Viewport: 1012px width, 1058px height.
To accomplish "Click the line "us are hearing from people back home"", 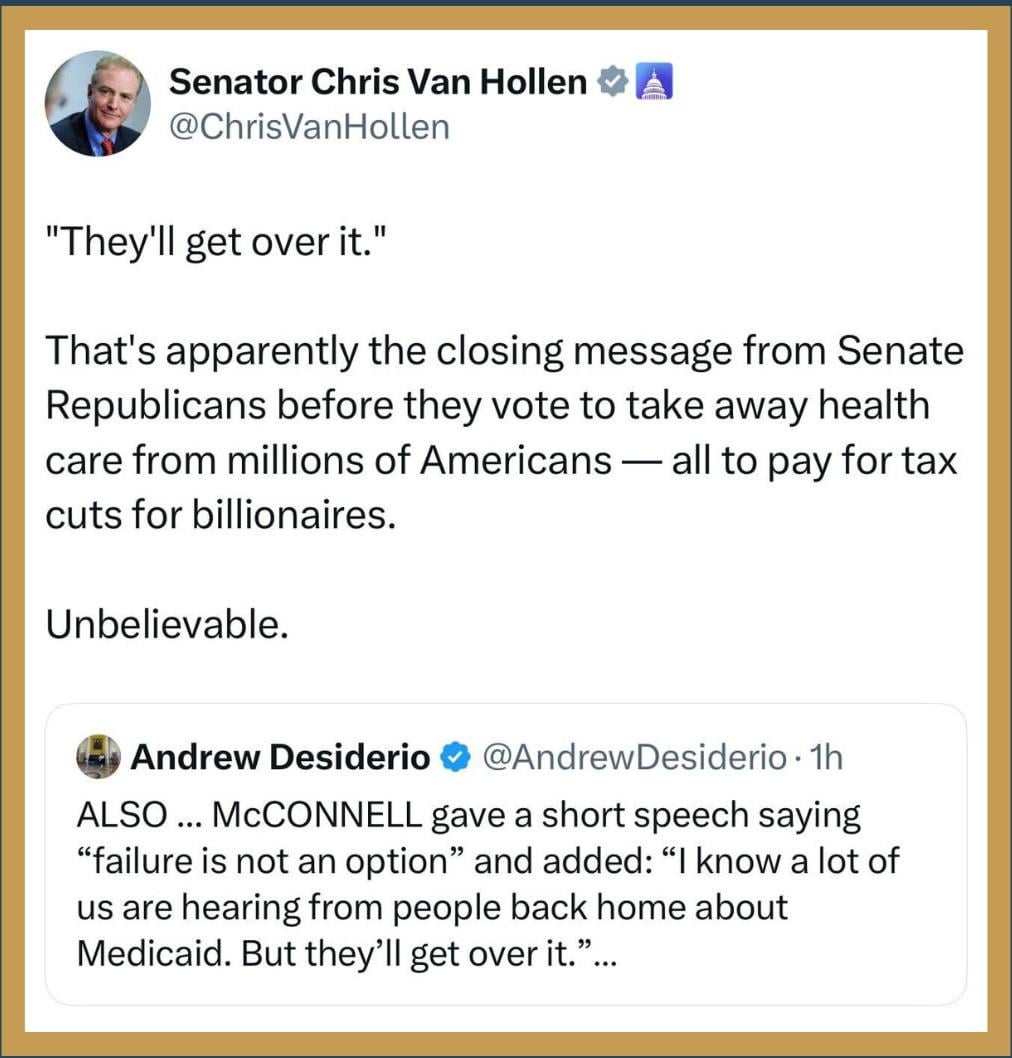I will 432,907.
